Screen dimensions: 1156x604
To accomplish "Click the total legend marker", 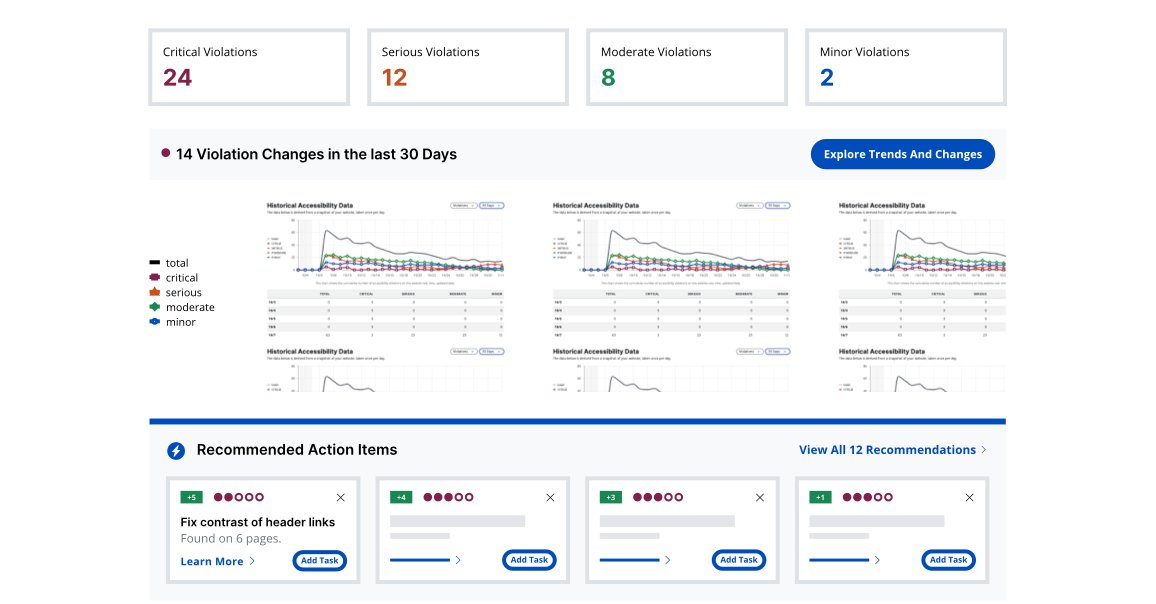I will tap(155, 263).
